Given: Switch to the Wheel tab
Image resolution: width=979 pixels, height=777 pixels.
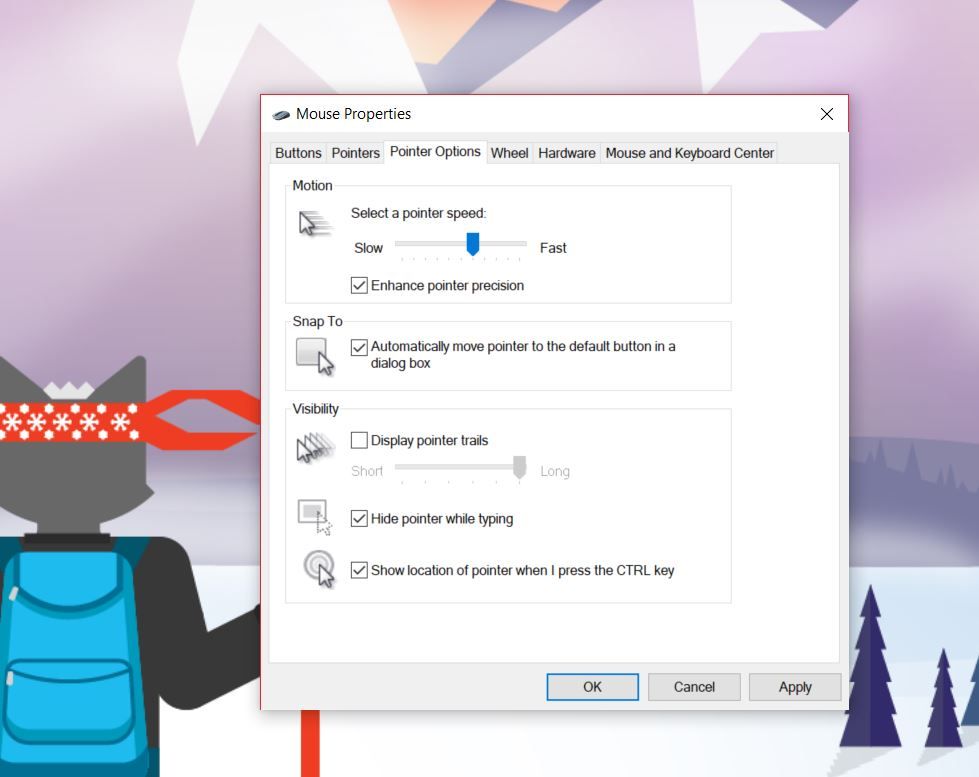Looking at the screenshot, I should pos(509,152).
